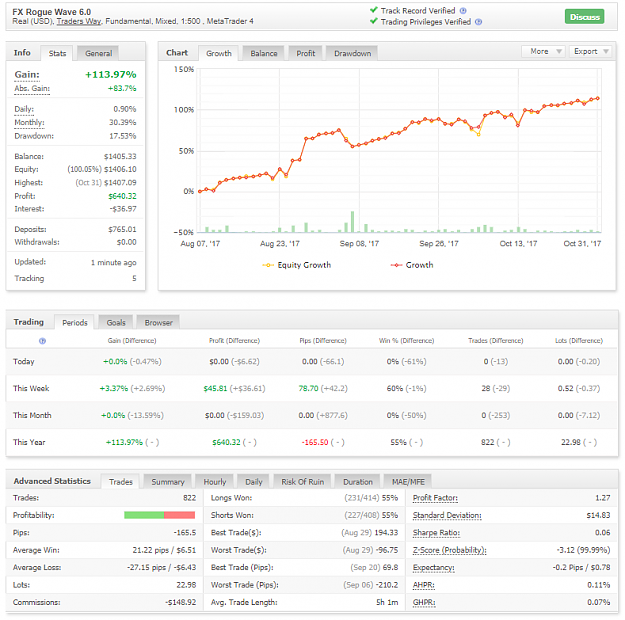Image resolution: width=625 pixels, height=620 pixels.
Task: Open the More dropdown on chart
Action: coord(543,51)
